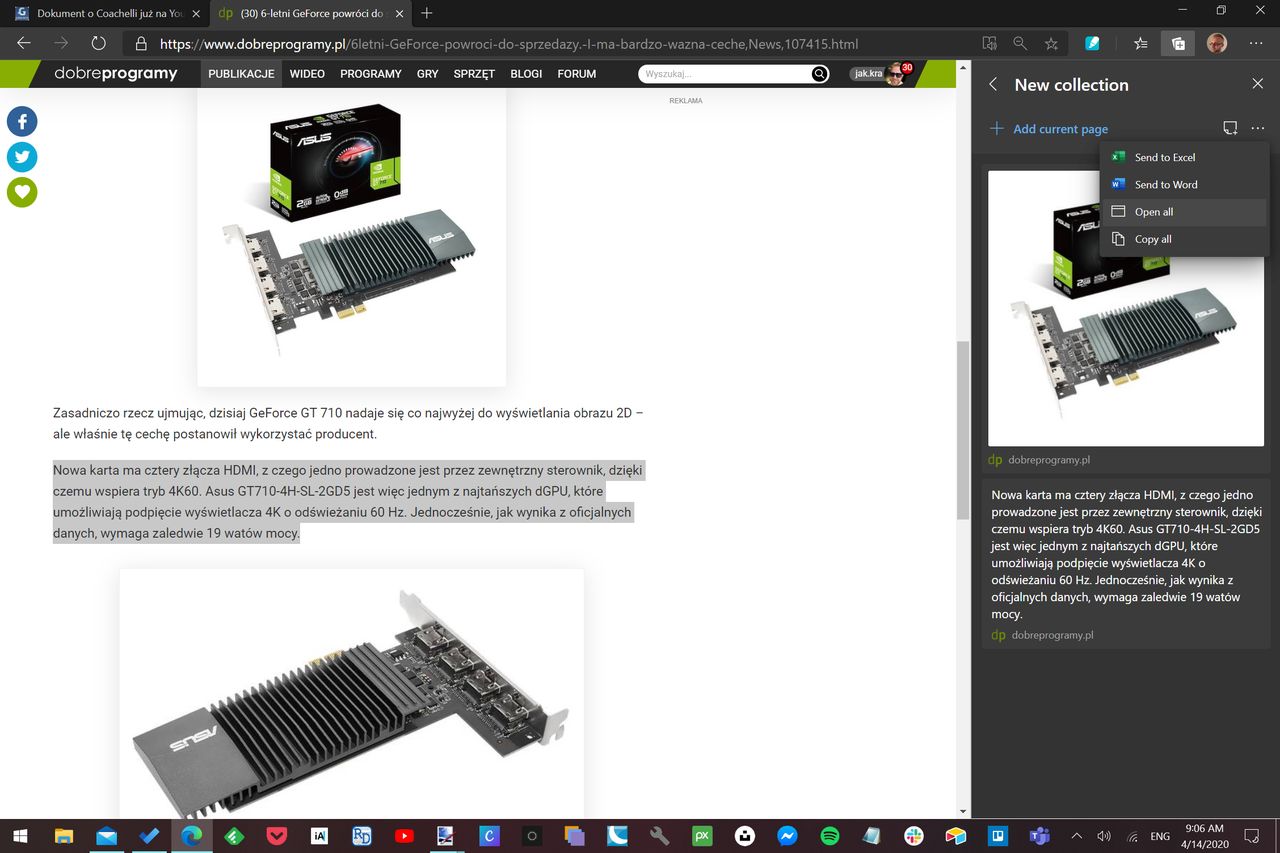The height and width of the screenshot is (853, 1280).
Task: Open the ASUS card image in the collection
Action: coord(1126,308)
